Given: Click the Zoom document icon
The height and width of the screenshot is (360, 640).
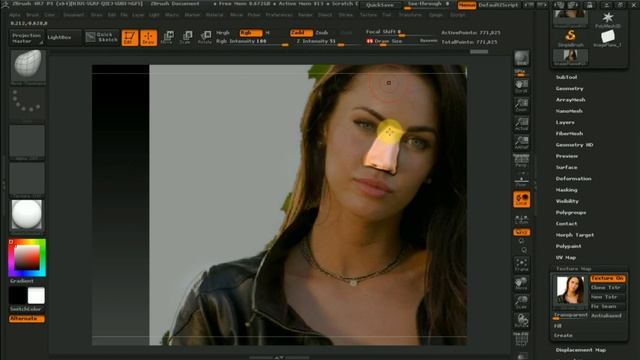Looking at the screenshot, I should click(522, 105).
